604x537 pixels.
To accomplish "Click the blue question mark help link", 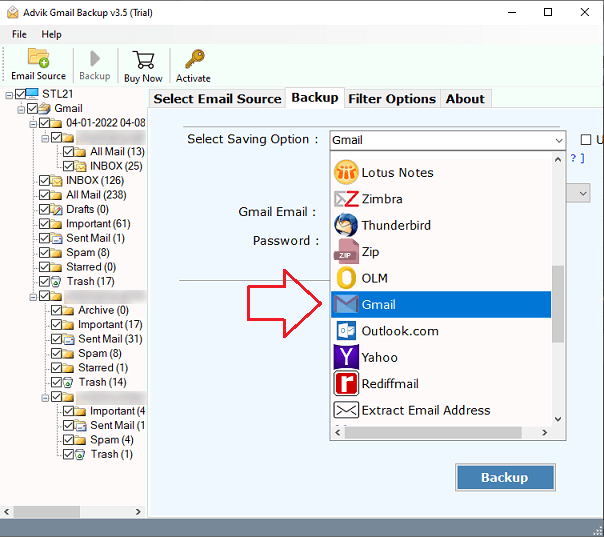I will point(573,158).
